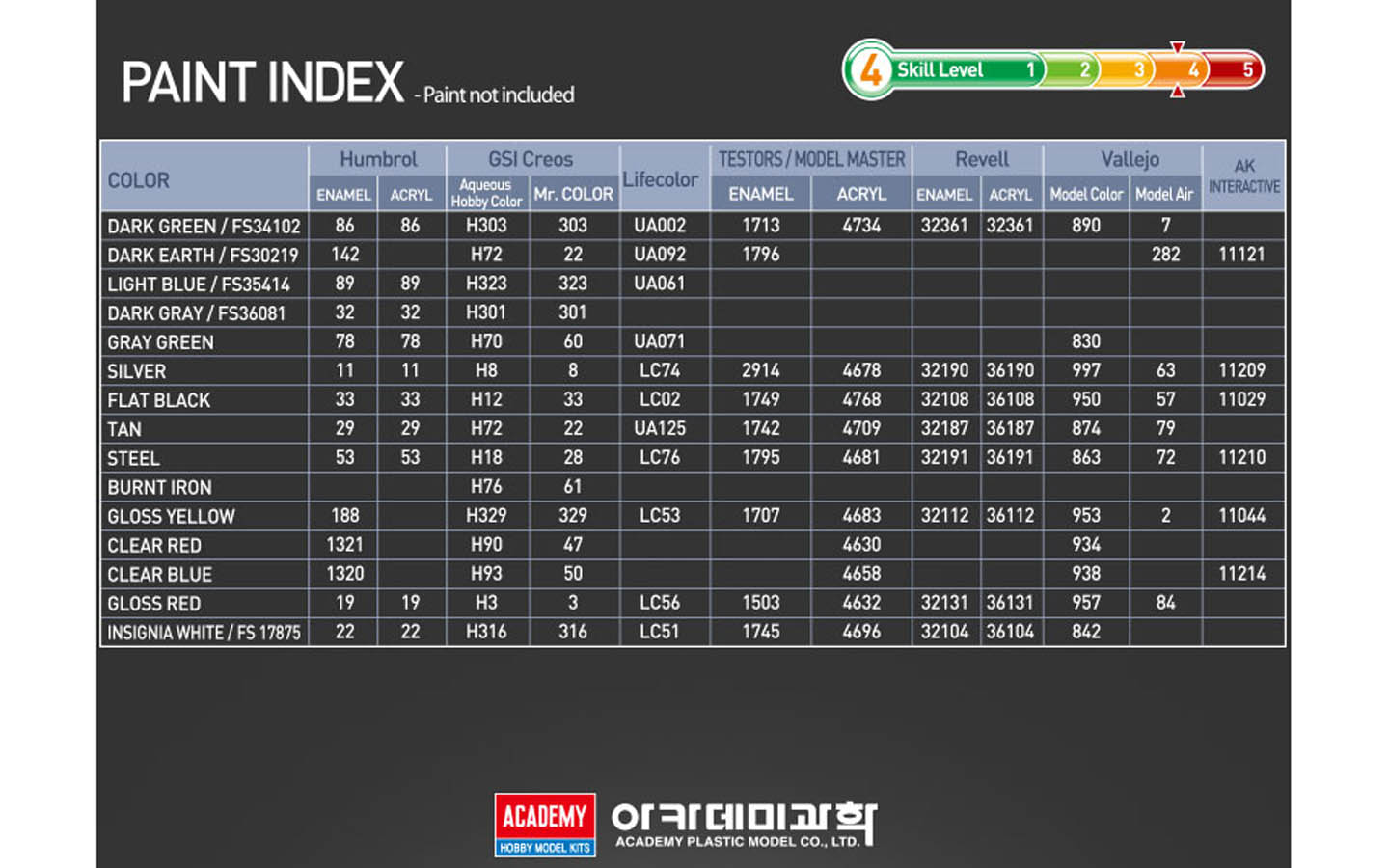
Task: Click the large Skill Level 4 circle badge
Action: click(x=870, y=70)
